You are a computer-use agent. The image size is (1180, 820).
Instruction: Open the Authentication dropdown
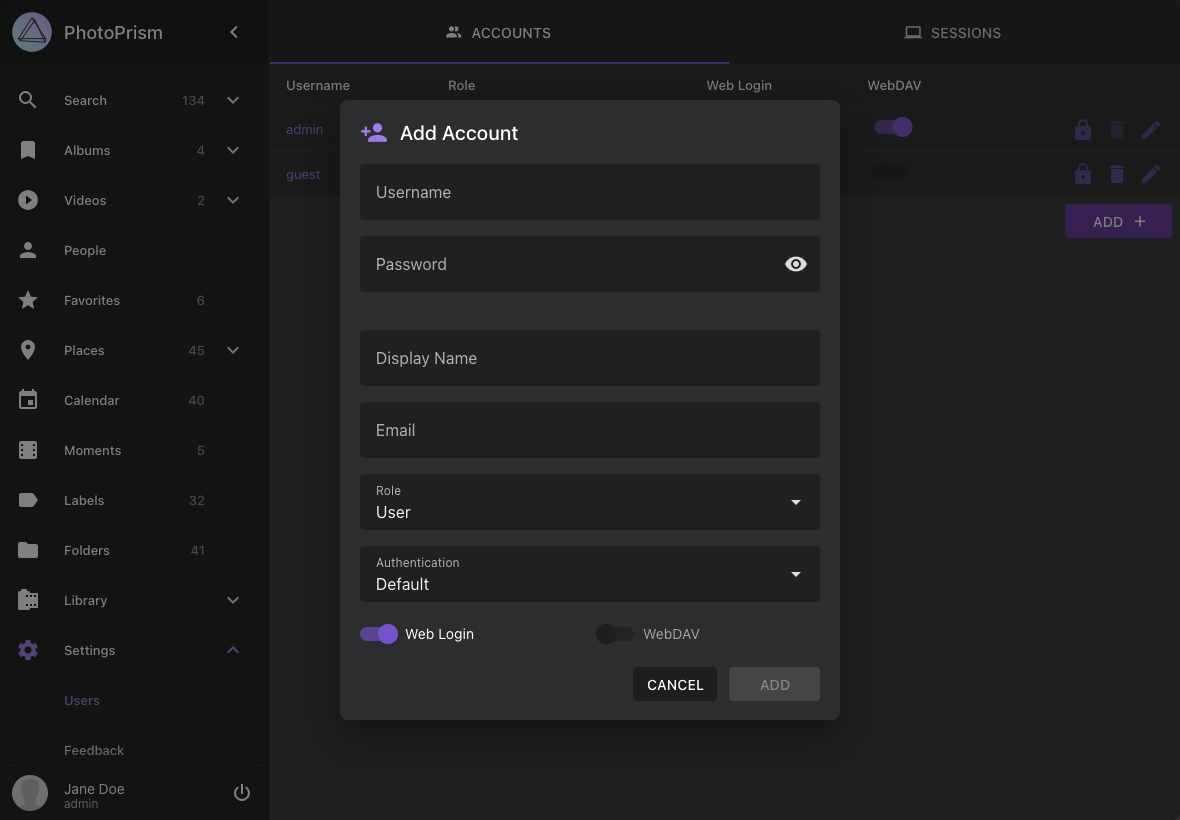click(795, 574)
